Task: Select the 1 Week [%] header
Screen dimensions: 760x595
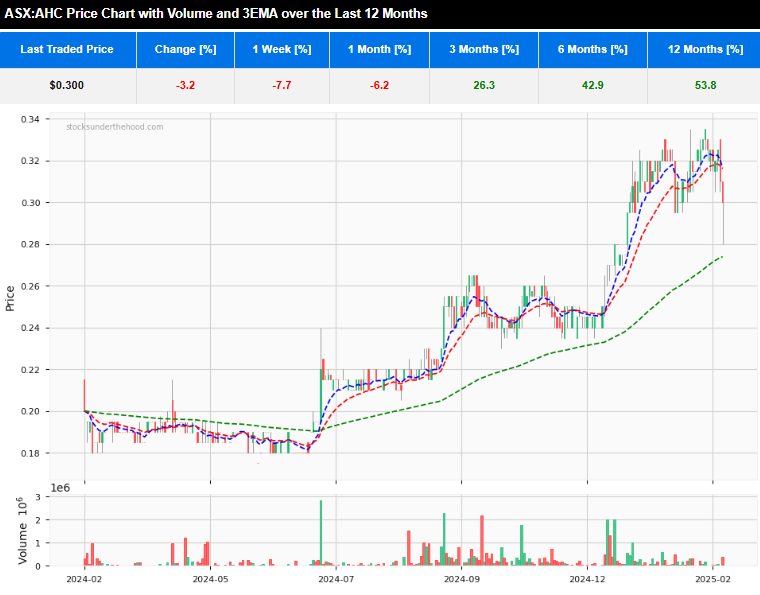Action: click(x=282, y=49)
